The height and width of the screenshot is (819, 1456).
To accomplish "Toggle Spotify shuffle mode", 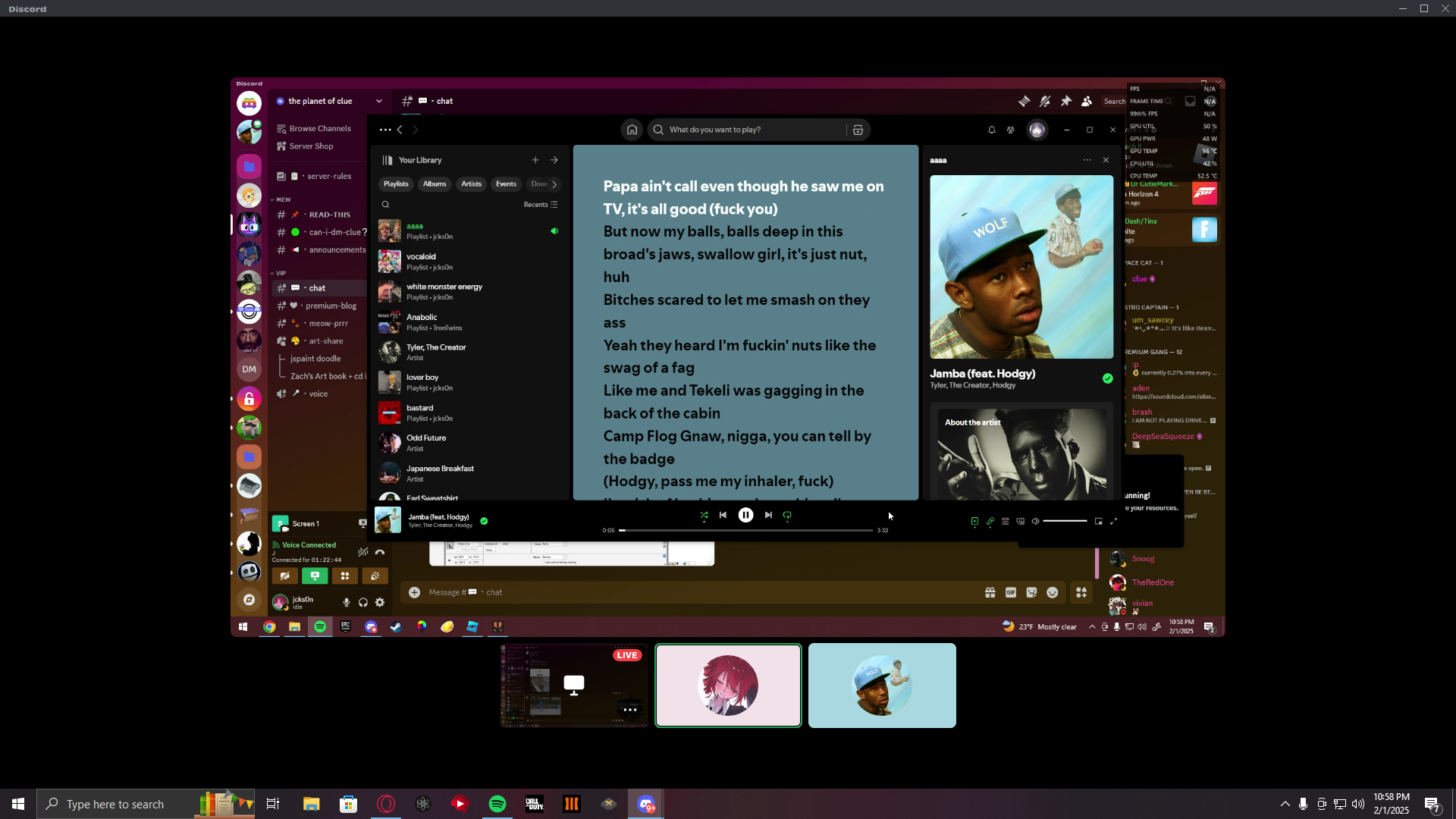I will coord(704,515).
